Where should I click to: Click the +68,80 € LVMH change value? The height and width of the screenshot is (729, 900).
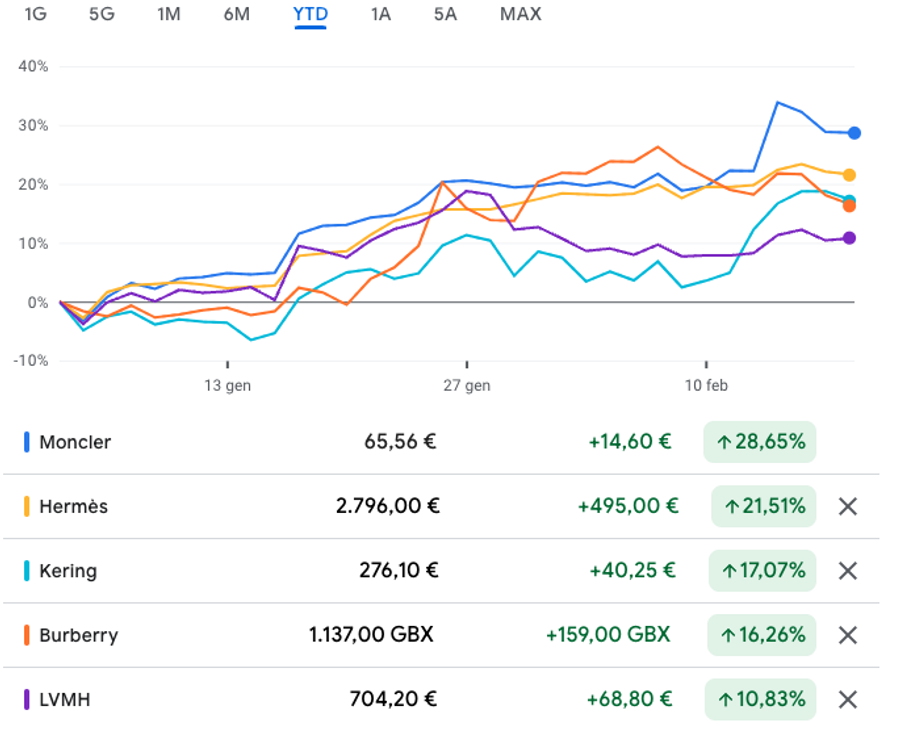click(x=629, y=699)
